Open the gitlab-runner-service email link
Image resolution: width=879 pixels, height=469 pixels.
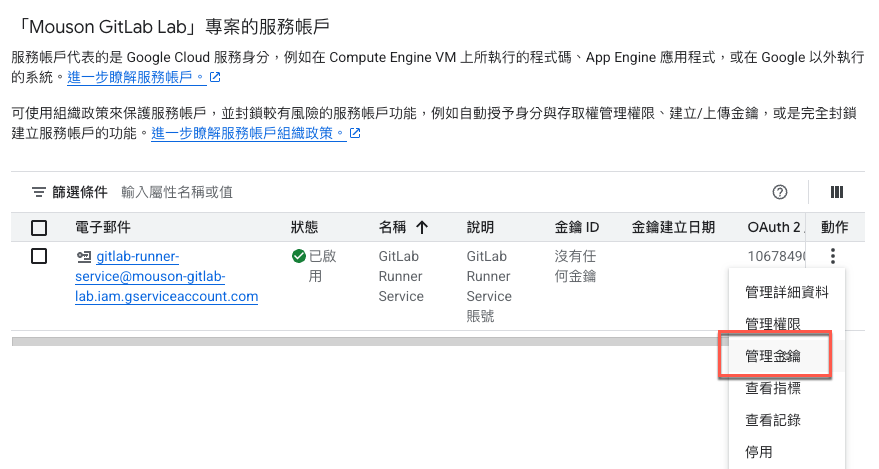tap(166, 276)
